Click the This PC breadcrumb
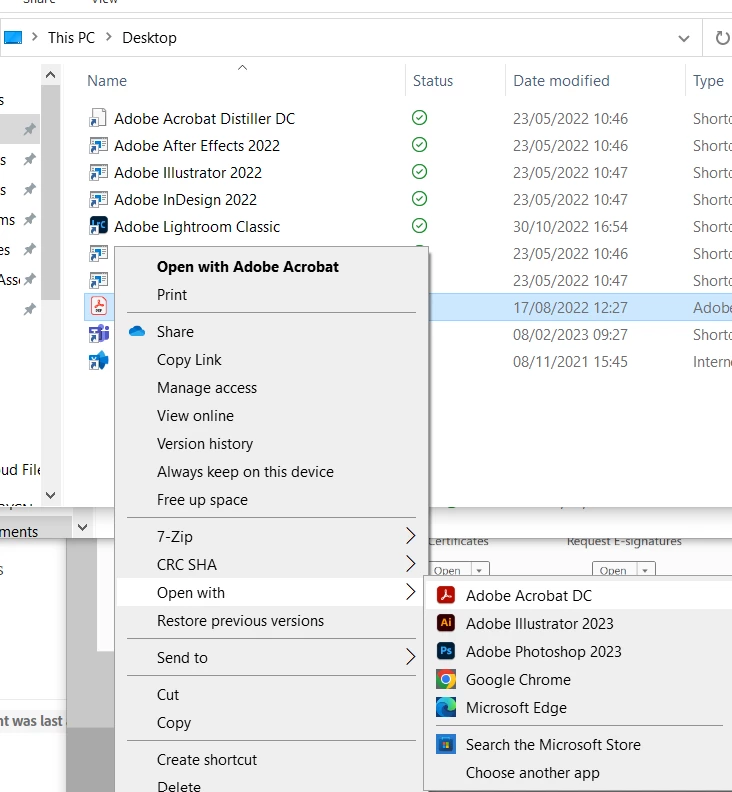Screen dimensions: 732x792 (x=71, y=38)
